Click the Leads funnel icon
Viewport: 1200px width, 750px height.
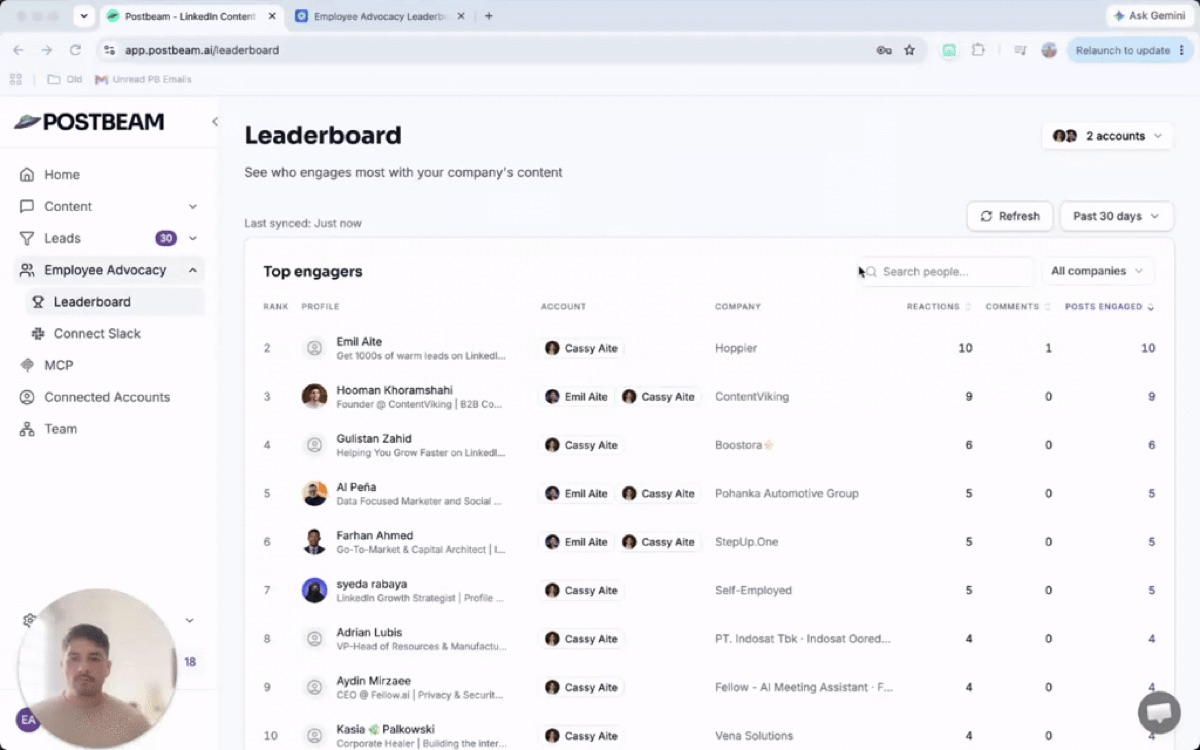click(27, 238)
